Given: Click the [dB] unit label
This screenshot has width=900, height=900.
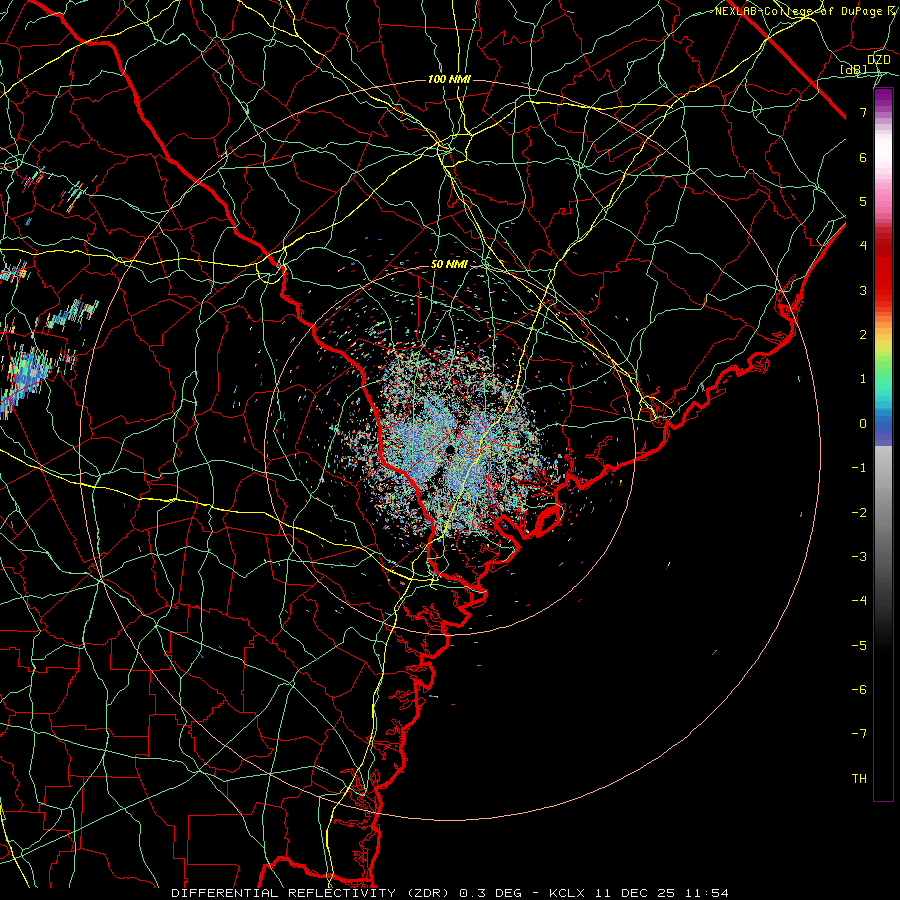Looking at the screenshot, I should click(x=854, y=70).
